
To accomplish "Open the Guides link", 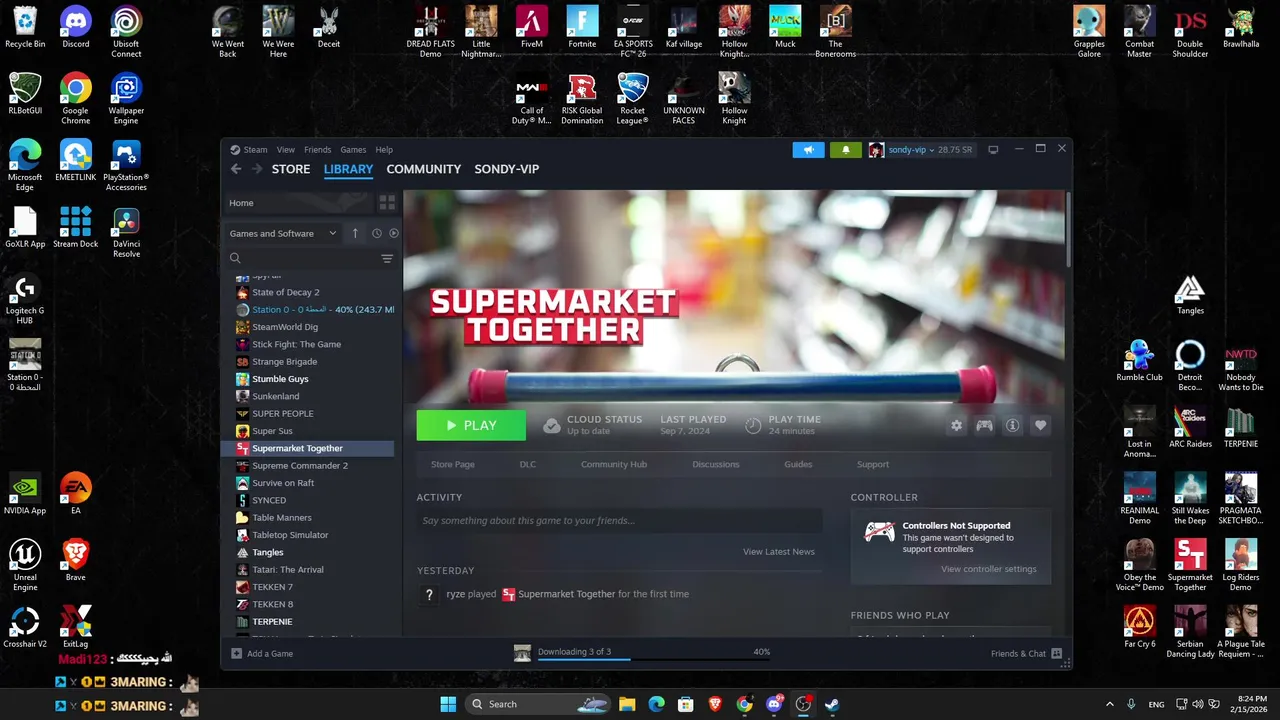I will point(798,464).
